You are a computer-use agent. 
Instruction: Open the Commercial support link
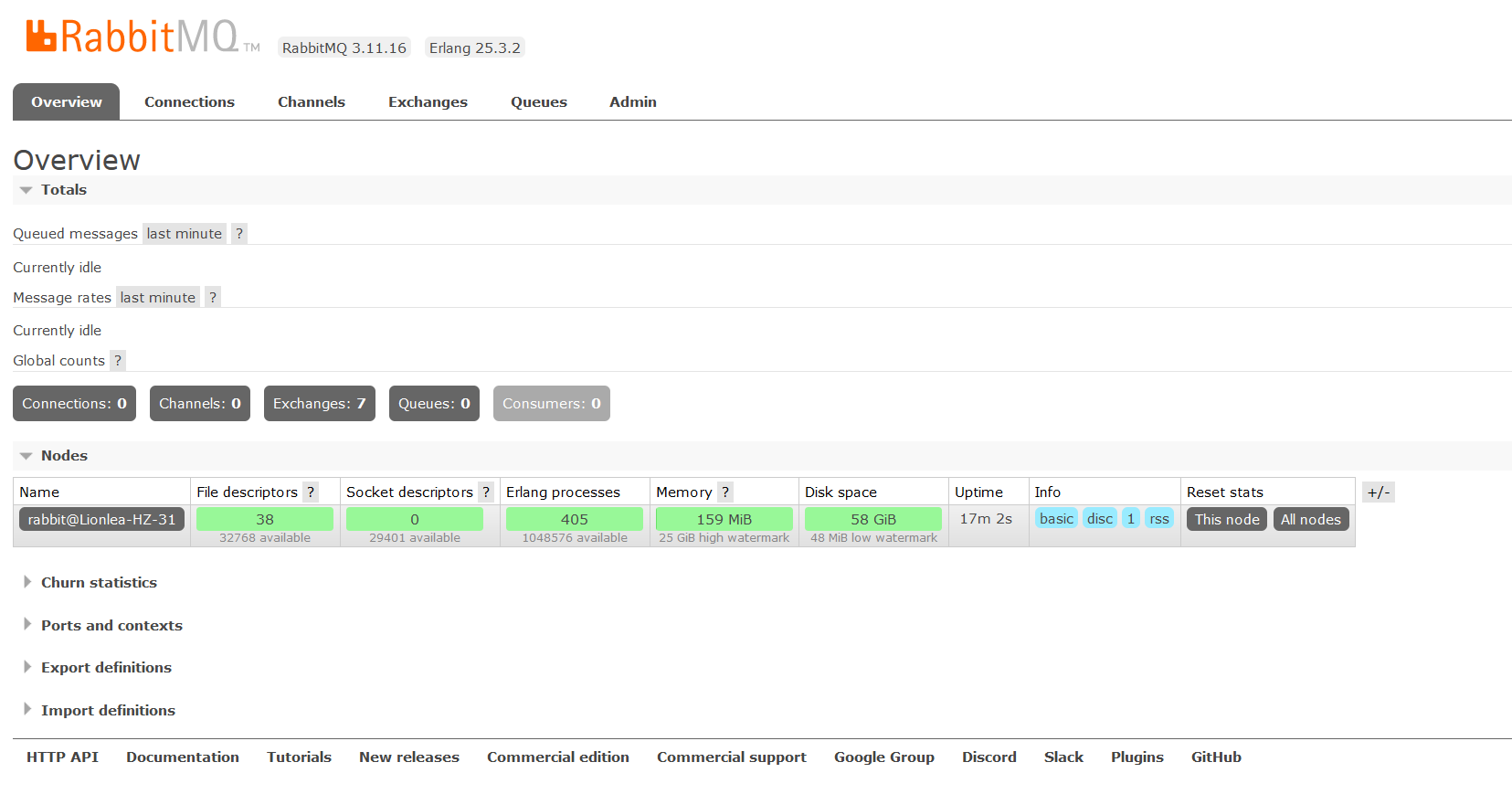[x=732, y=757]
